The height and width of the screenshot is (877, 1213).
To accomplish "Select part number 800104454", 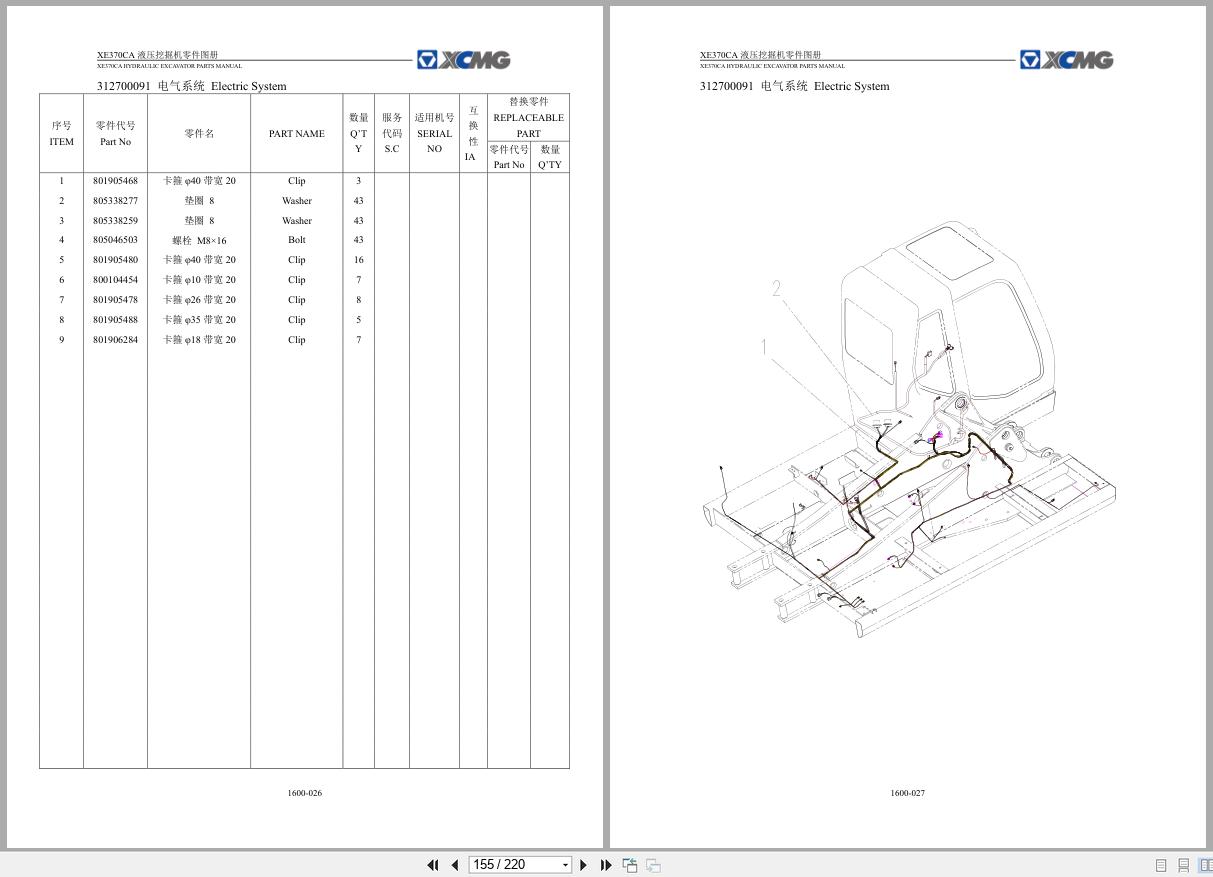I will tap(115, 280).
